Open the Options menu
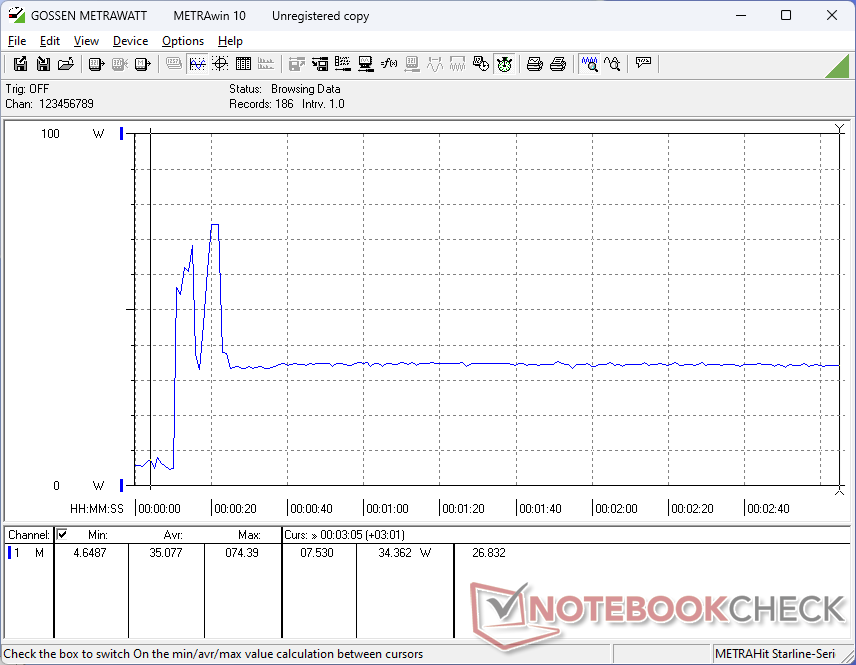Image resolution: width=856 pixels, height=665 pixels. pos(182,41)
